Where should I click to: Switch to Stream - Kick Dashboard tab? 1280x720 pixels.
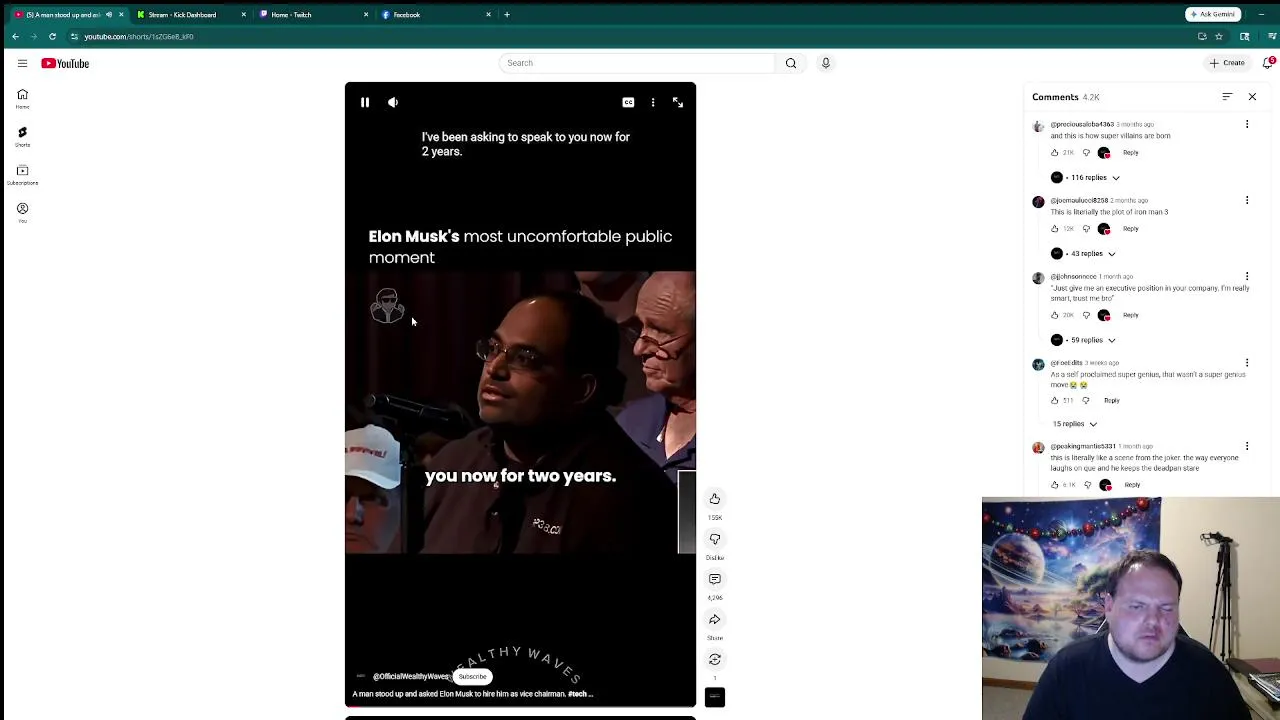(x=182, y=15)
